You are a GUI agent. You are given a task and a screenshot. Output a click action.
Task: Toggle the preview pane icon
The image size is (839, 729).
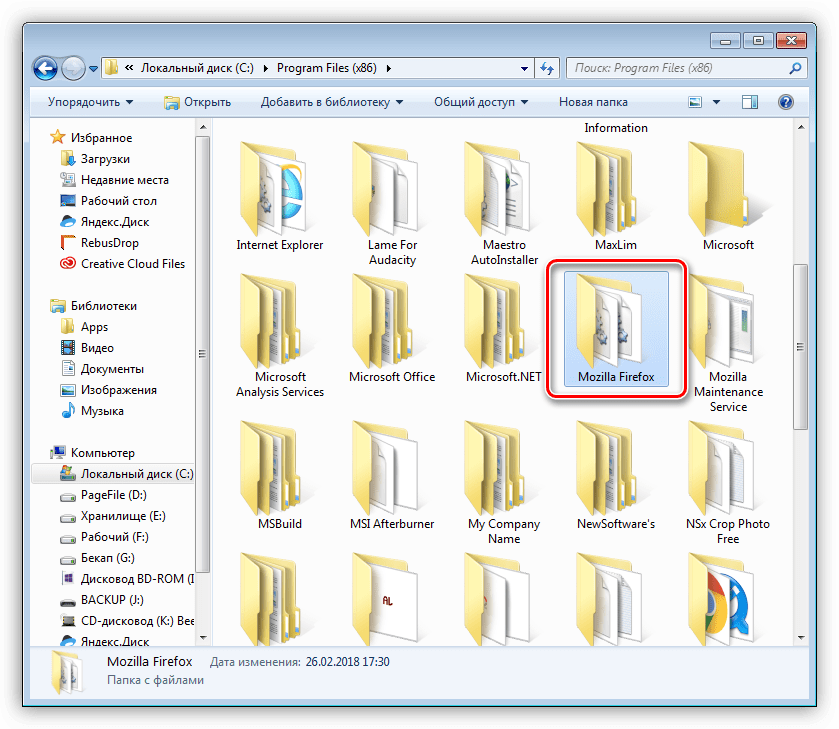pos(750,102)
